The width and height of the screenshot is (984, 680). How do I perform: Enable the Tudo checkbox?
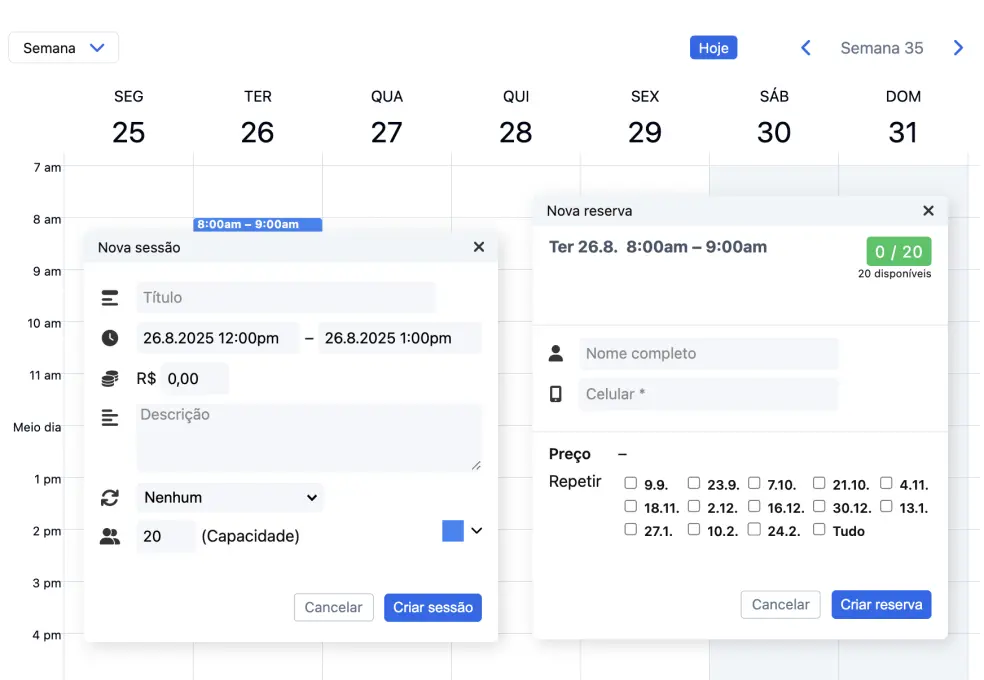point(819,529)
